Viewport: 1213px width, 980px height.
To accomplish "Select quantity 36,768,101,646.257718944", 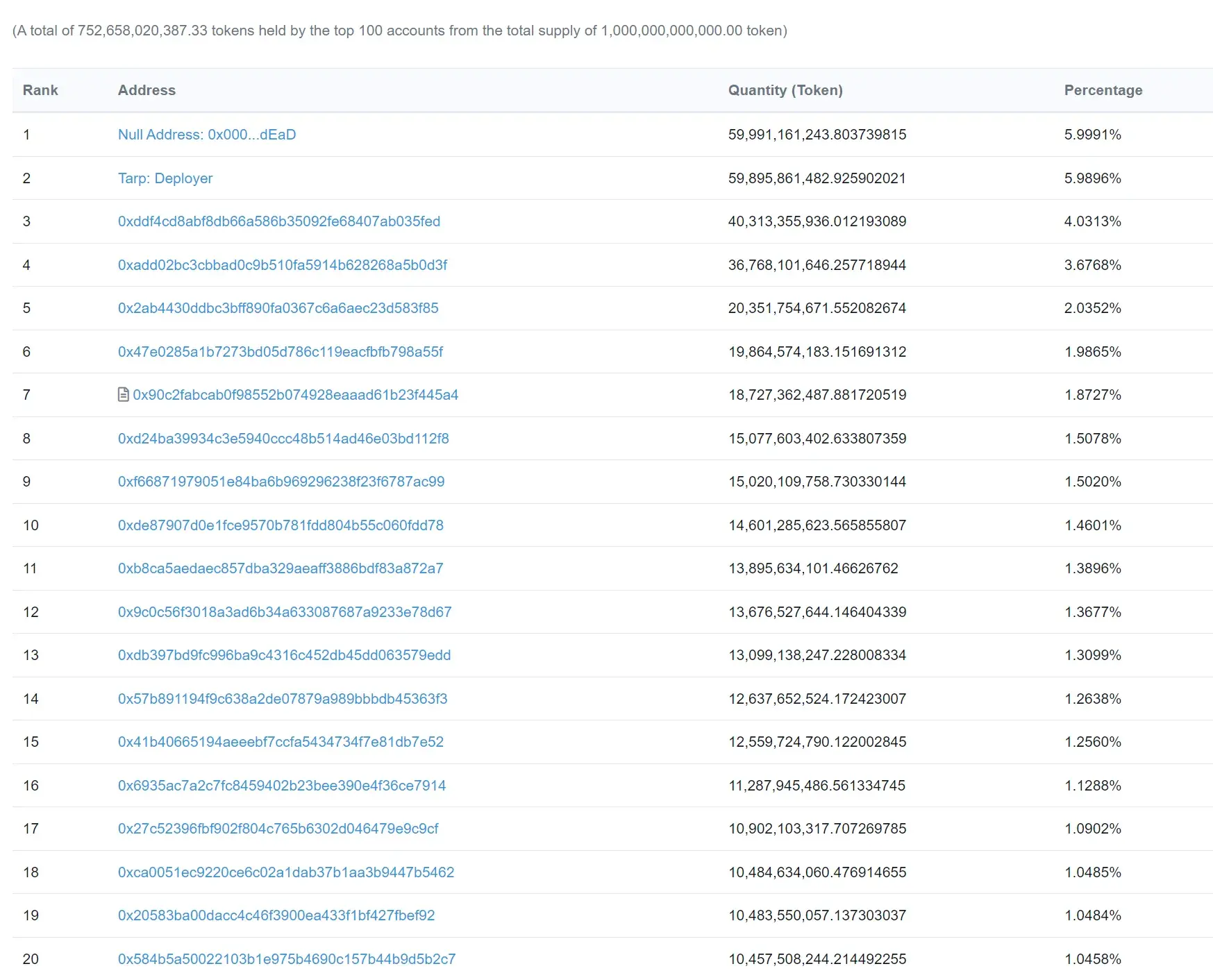I will [817, 265].
